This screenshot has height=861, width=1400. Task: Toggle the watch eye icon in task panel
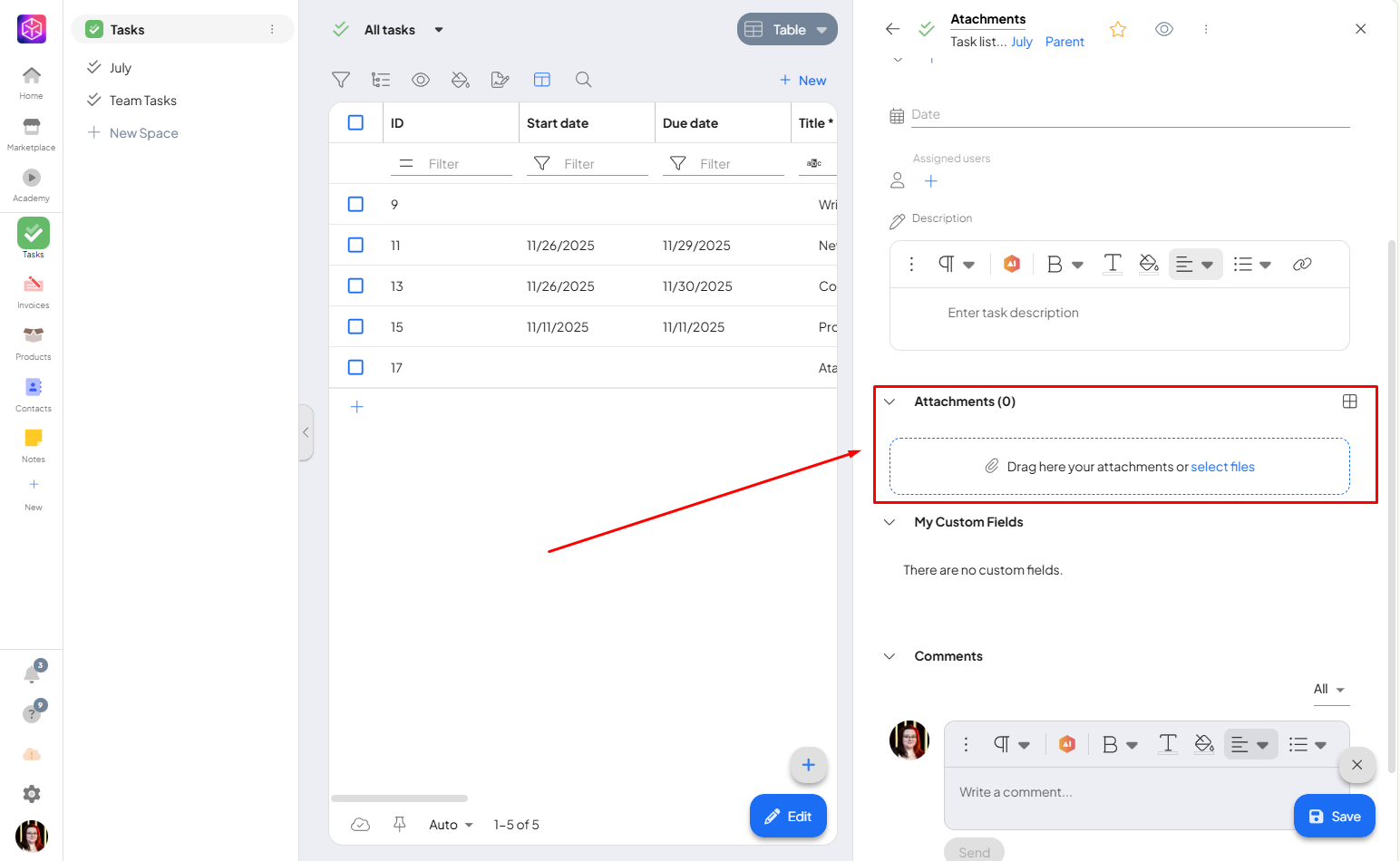[x=1164, y=29]
